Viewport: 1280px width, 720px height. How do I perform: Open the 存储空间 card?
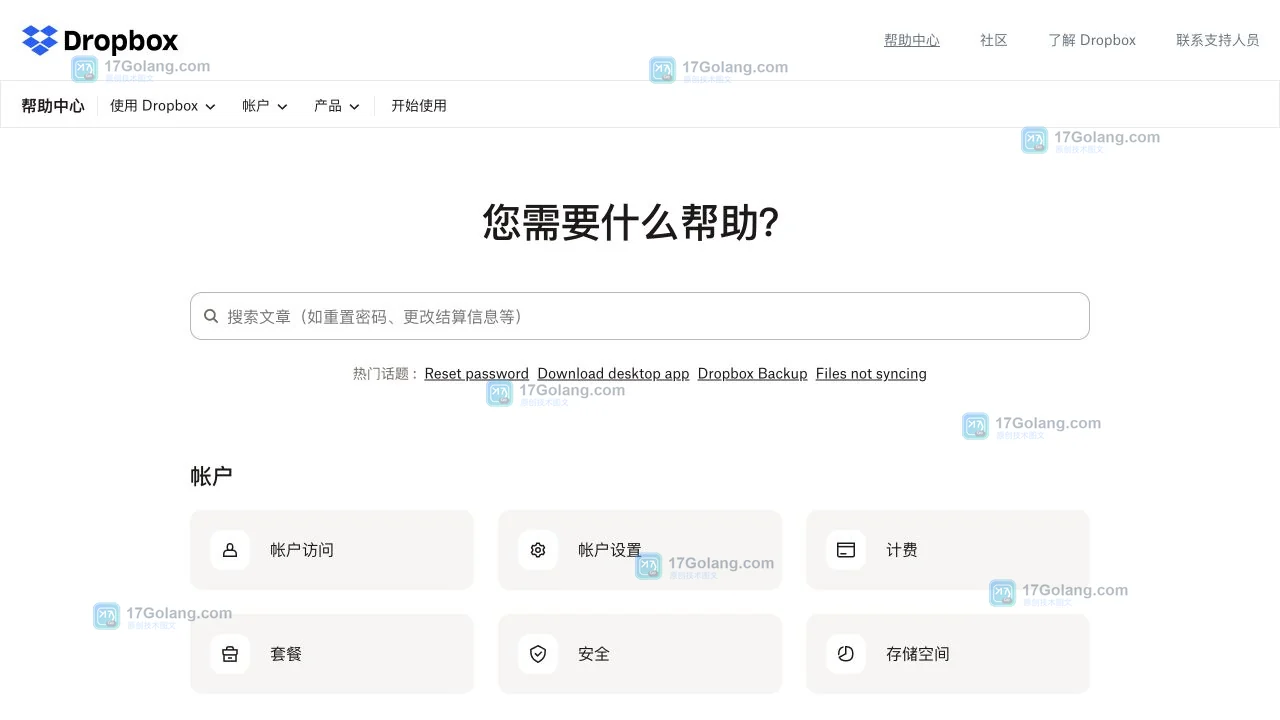point(948,654)
